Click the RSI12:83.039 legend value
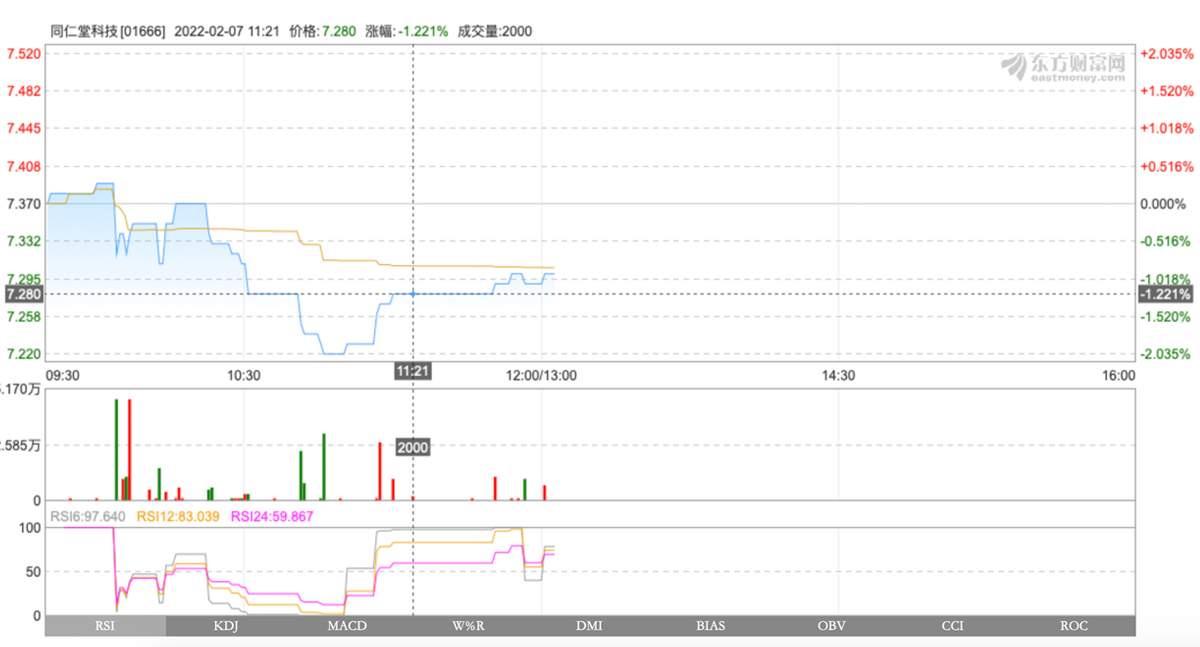Screen dimensions: 1200x647 [x=178, y=516]
